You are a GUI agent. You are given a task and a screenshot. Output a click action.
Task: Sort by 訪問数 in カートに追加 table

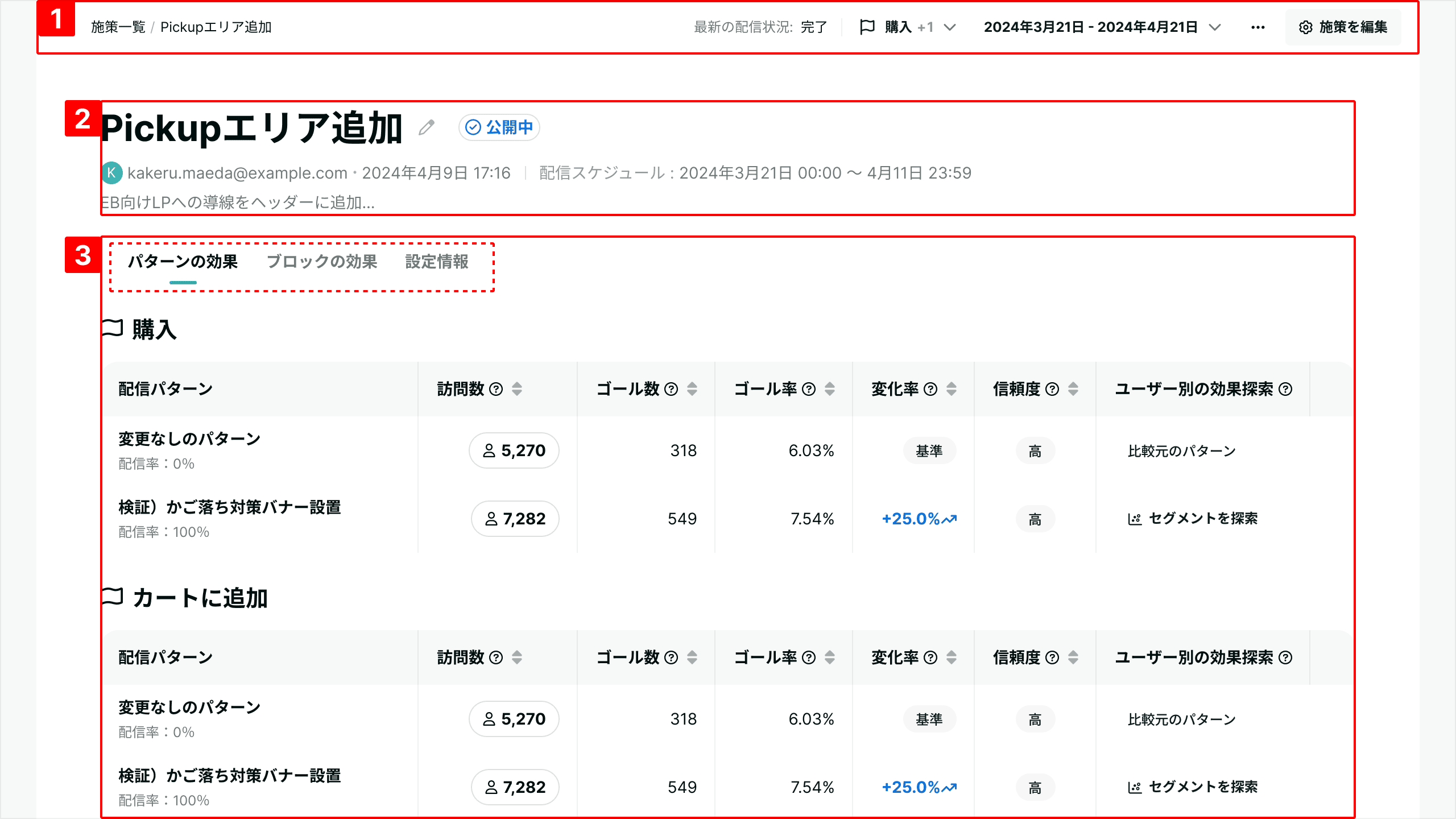(517, 657)
